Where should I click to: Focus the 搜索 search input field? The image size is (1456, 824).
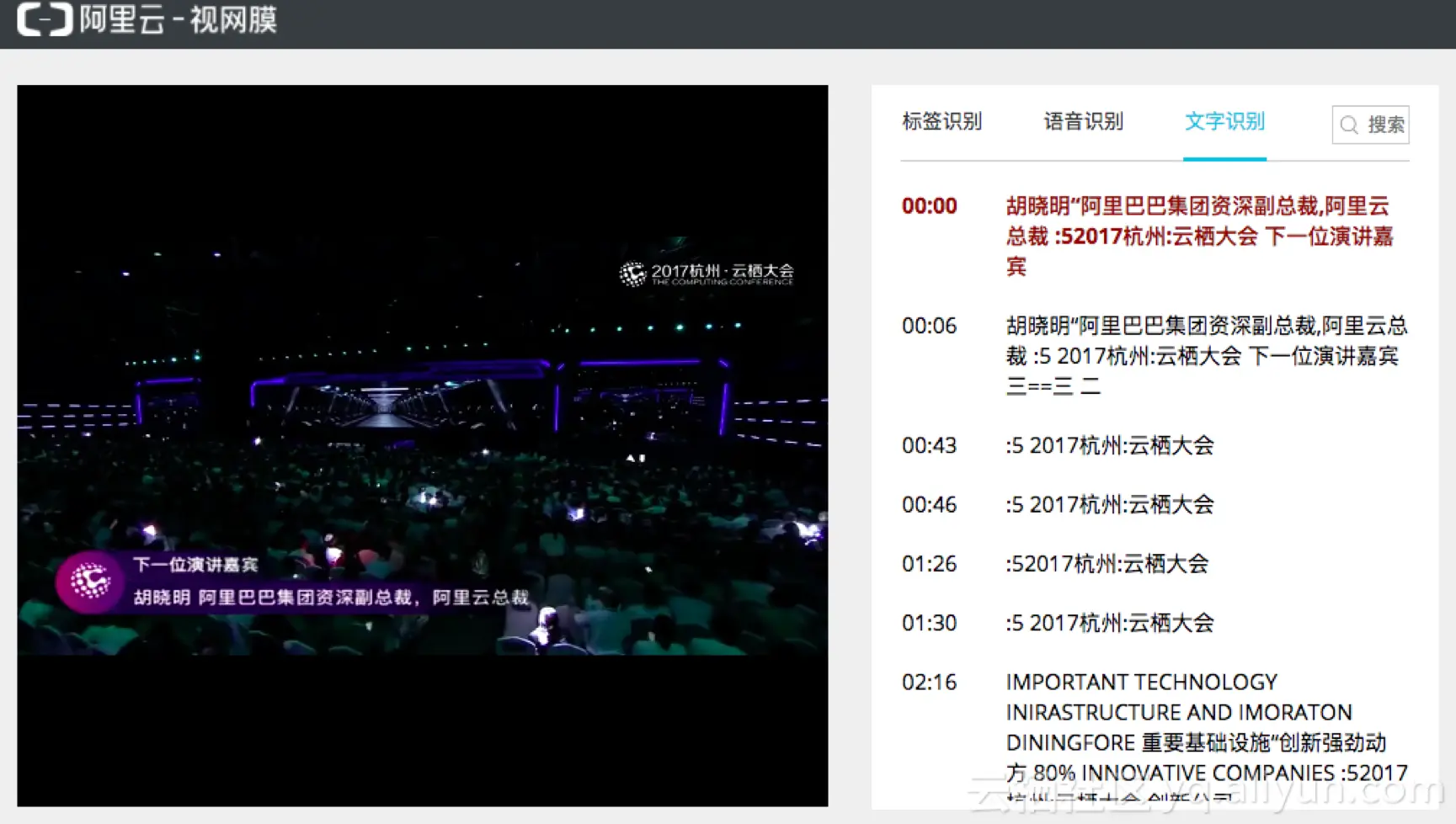click(1370, 125)
